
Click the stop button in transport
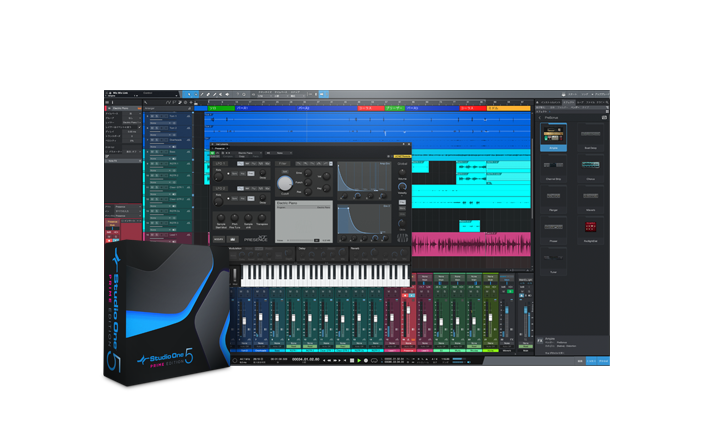pyautogui.click(x=352, y=360)
